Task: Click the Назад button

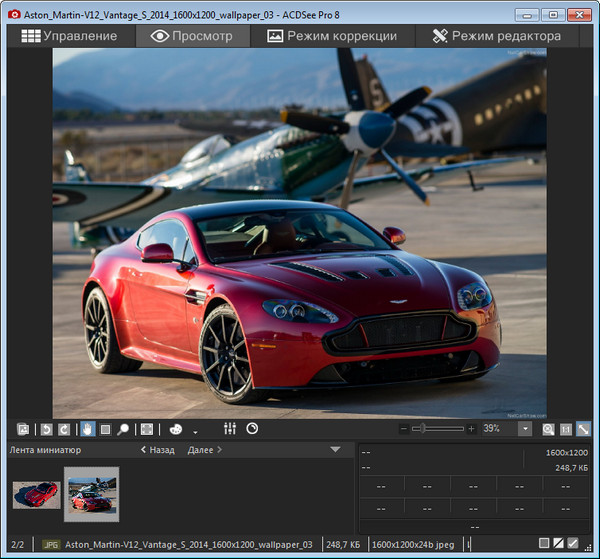Action: [x=157, y=450]
